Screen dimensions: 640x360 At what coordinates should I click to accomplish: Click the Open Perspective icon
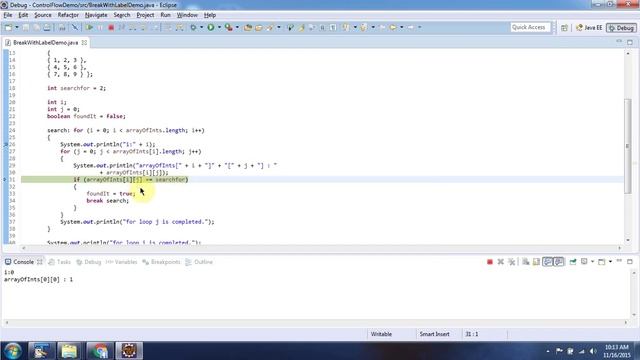click(564, 28)
